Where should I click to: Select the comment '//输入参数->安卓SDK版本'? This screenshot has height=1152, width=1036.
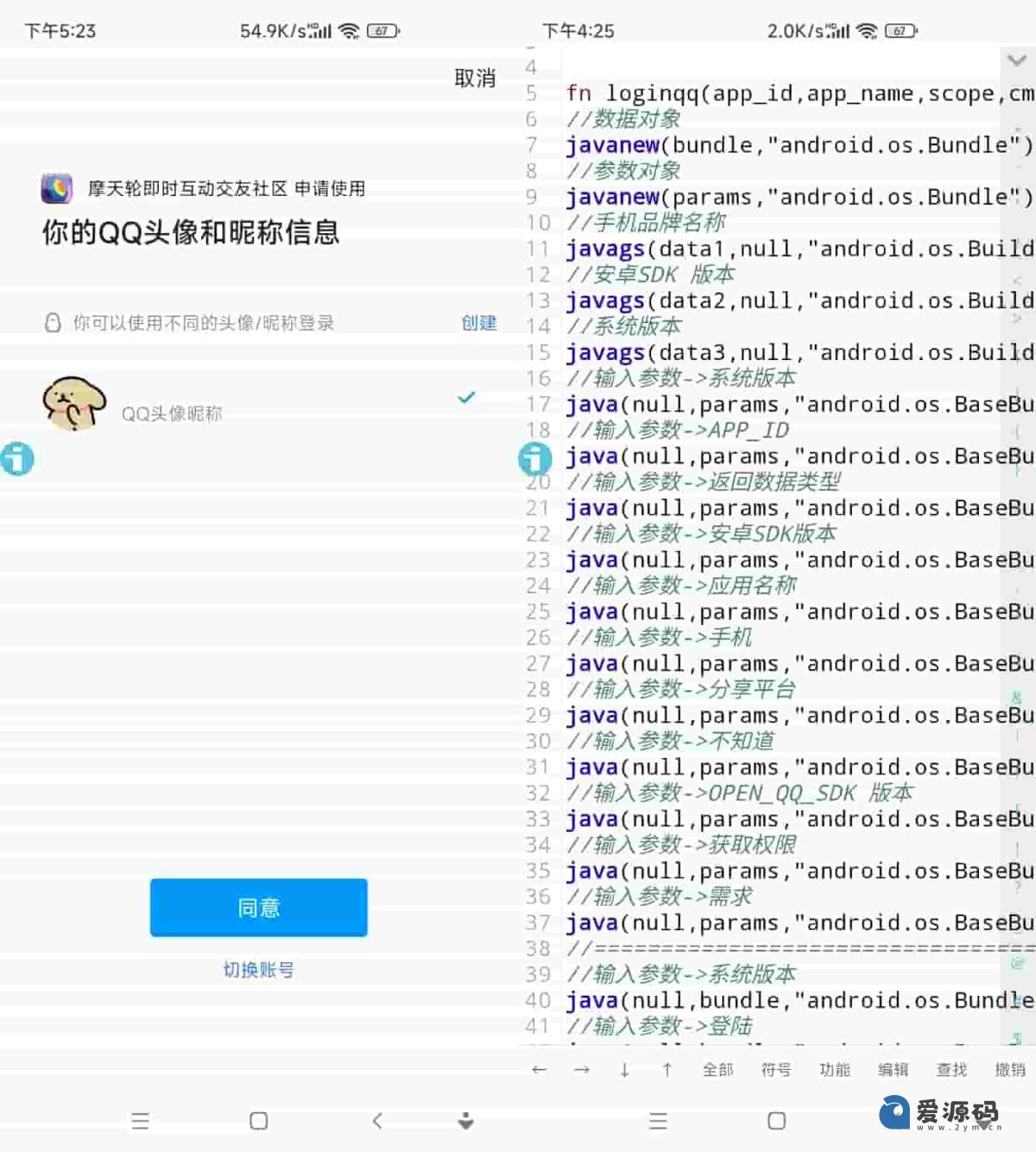(701, 534)
